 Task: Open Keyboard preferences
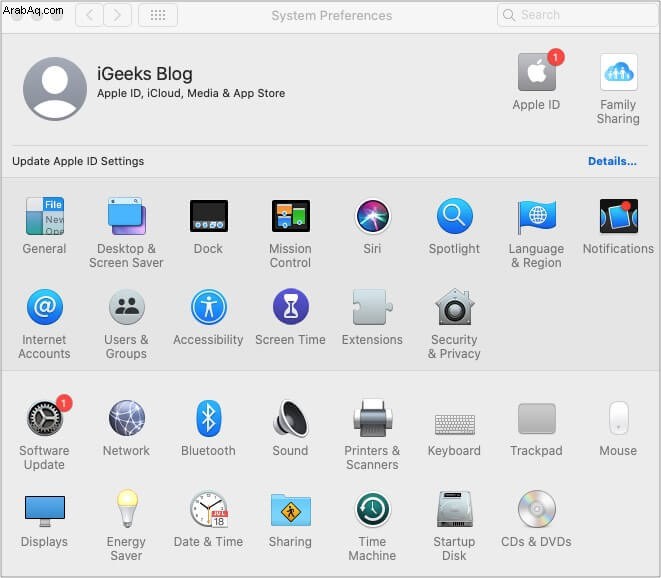point(454,424)
